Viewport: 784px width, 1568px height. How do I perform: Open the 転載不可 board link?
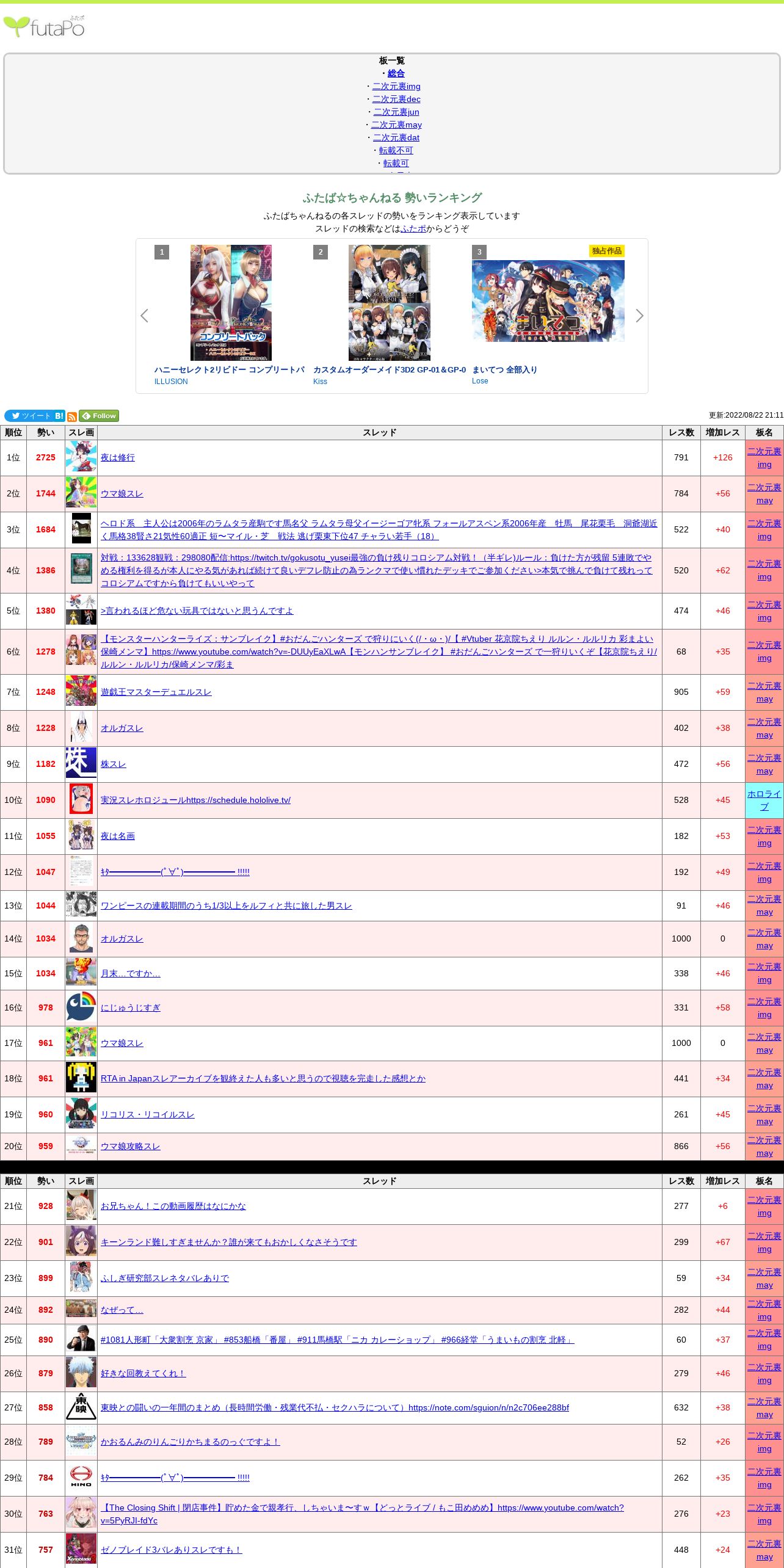396,150
